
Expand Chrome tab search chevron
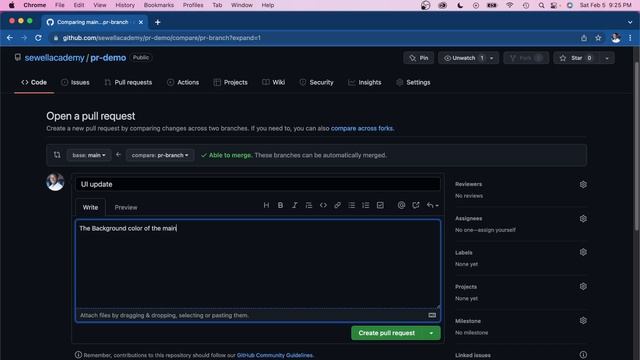630,22
